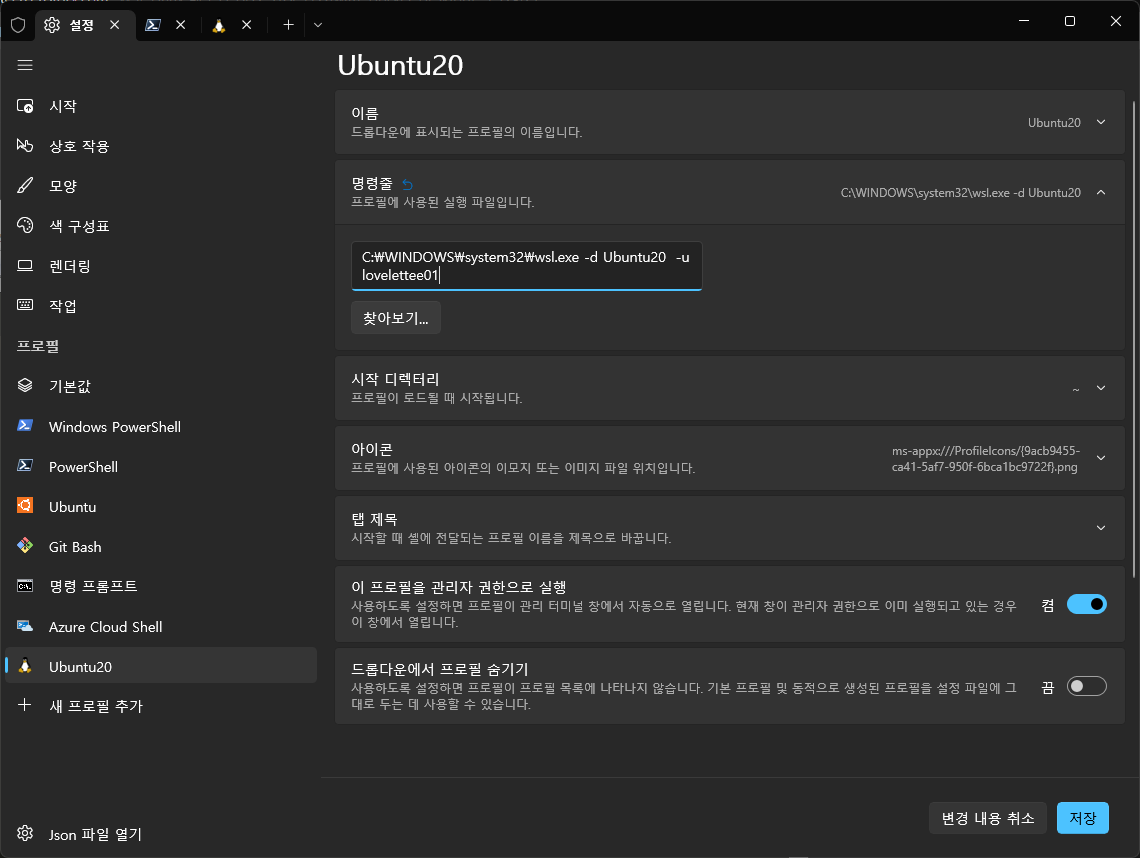Click the plus icon beside 새 프로필 추가
Screen dimensions: 1140x858
(25, 705)
